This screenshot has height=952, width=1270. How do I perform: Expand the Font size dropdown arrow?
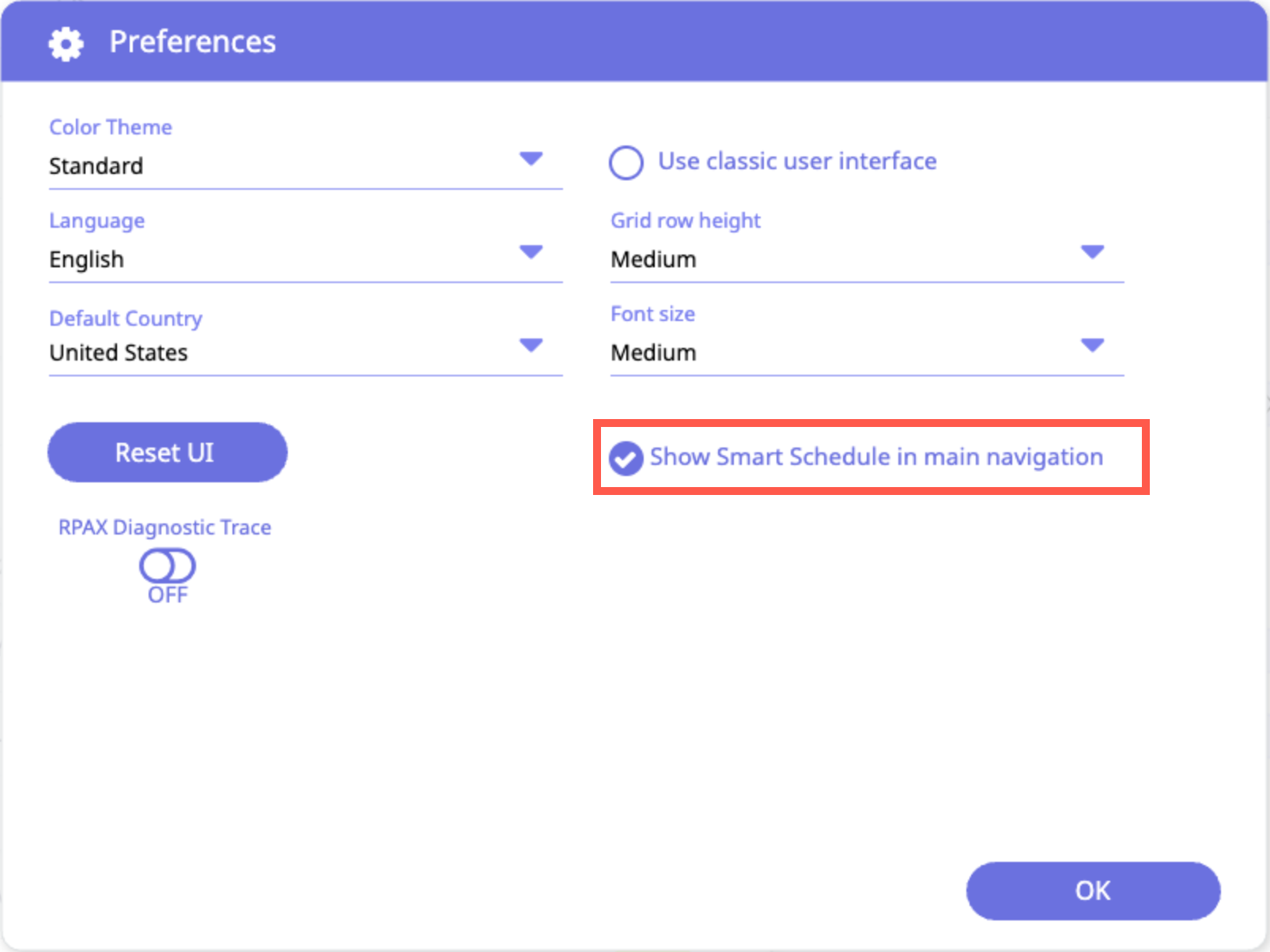click(x=1092, y=346)
